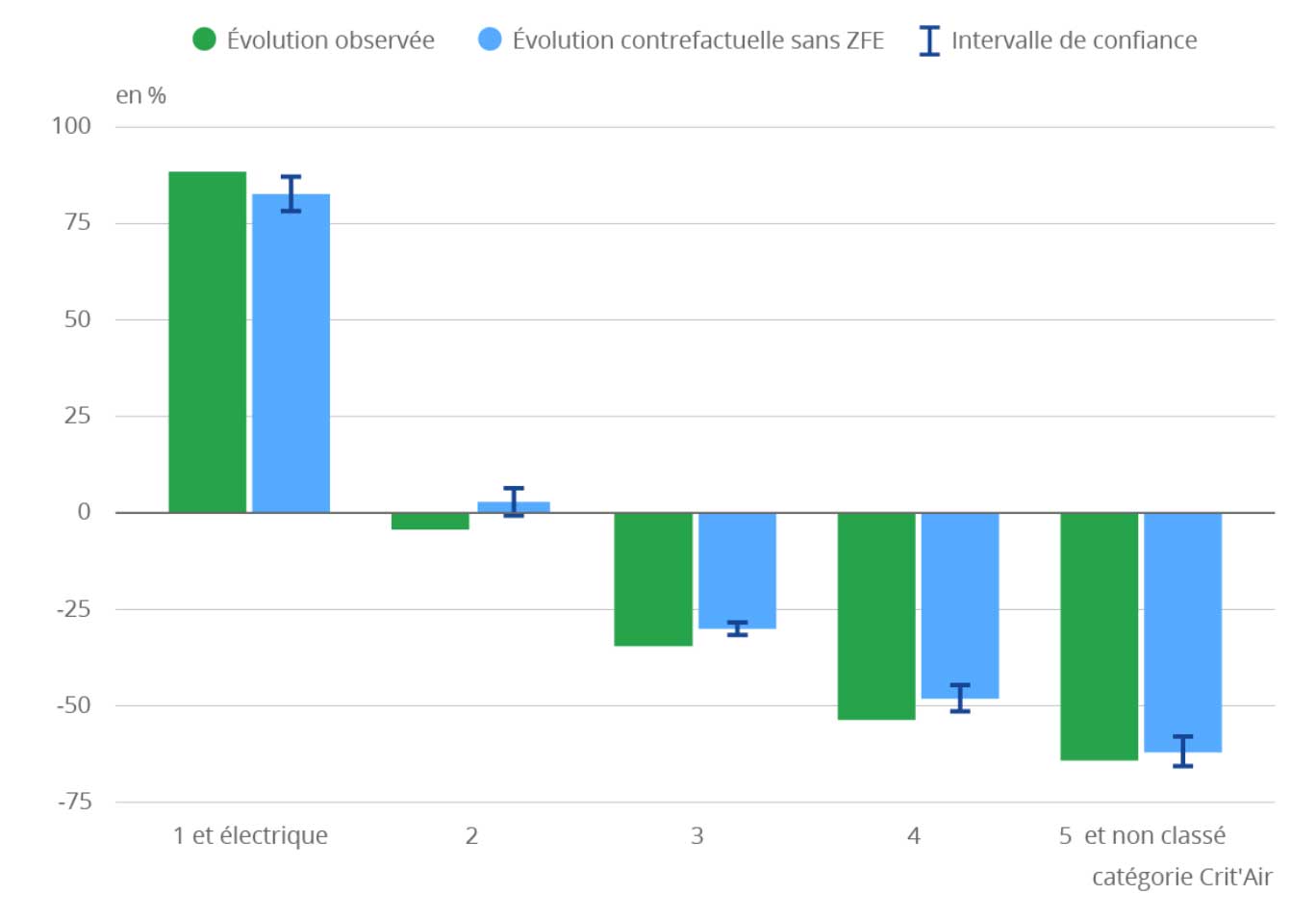Viewport: 1316px width, 920px height.
Task: Click the error bar on category 5 blue bar
Action: [1183, 751]
